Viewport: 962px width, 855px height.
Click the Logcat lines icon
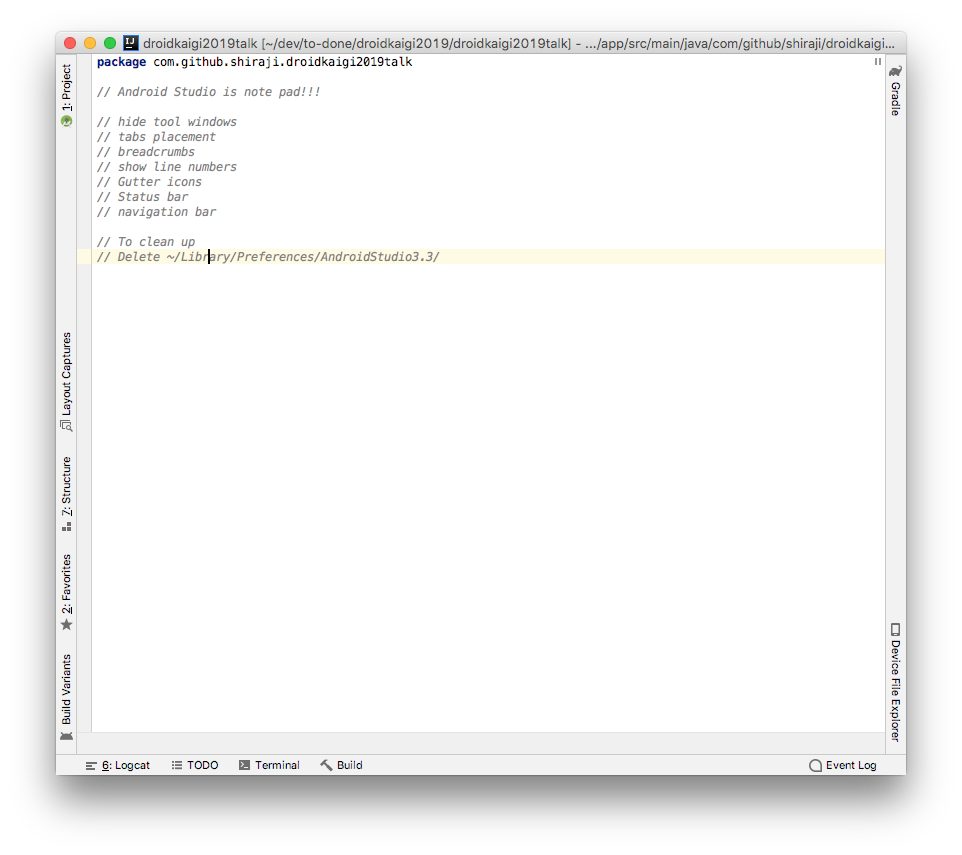click(91, 765)
